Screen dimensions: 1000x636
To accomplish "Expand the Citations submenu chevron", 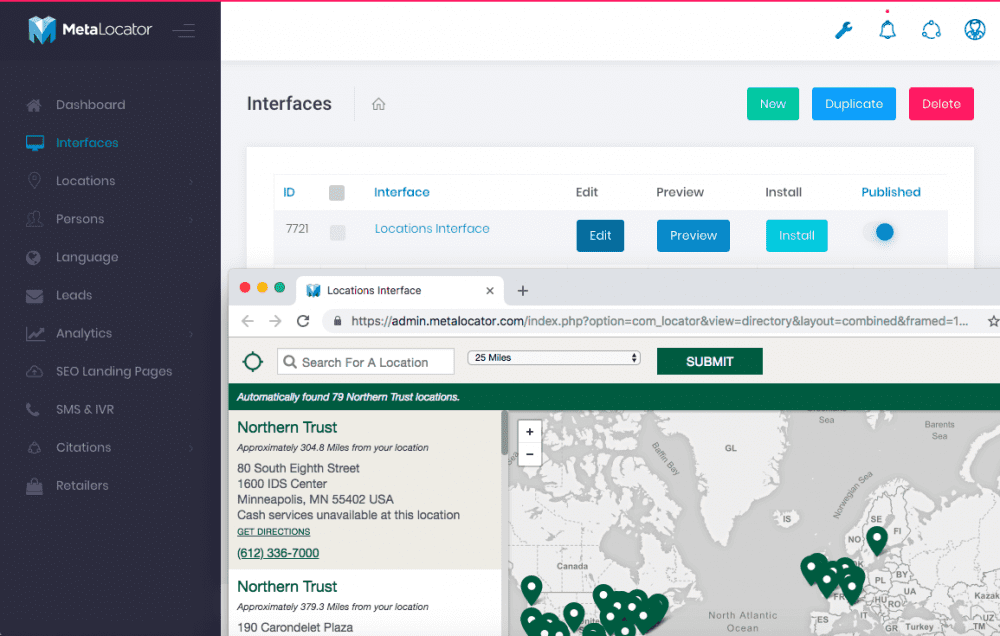I will coord(191,448).
